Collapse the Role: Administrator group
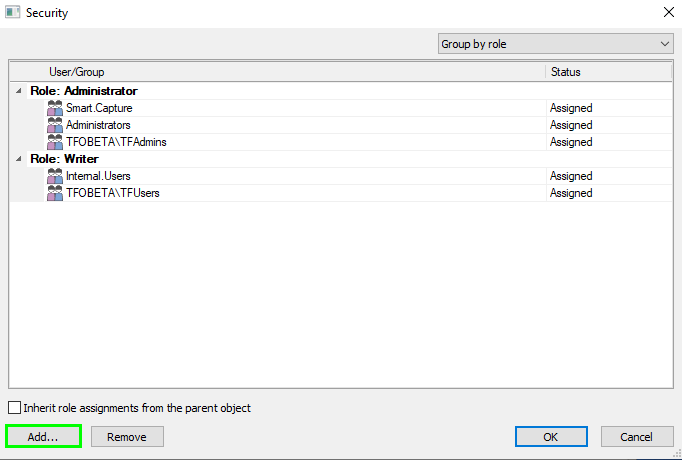 pyautogui.click(x=19, y=91)
